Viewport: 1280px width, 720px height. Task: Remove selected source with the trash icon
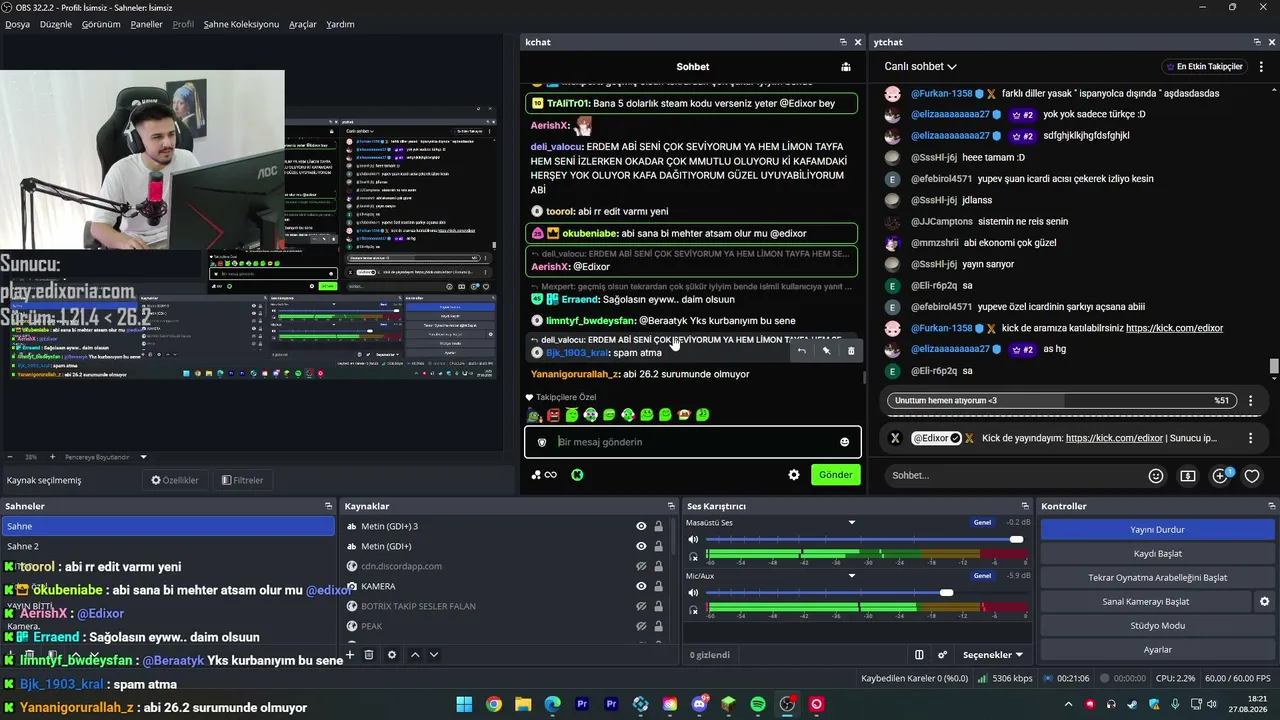[x=369, y=655]
